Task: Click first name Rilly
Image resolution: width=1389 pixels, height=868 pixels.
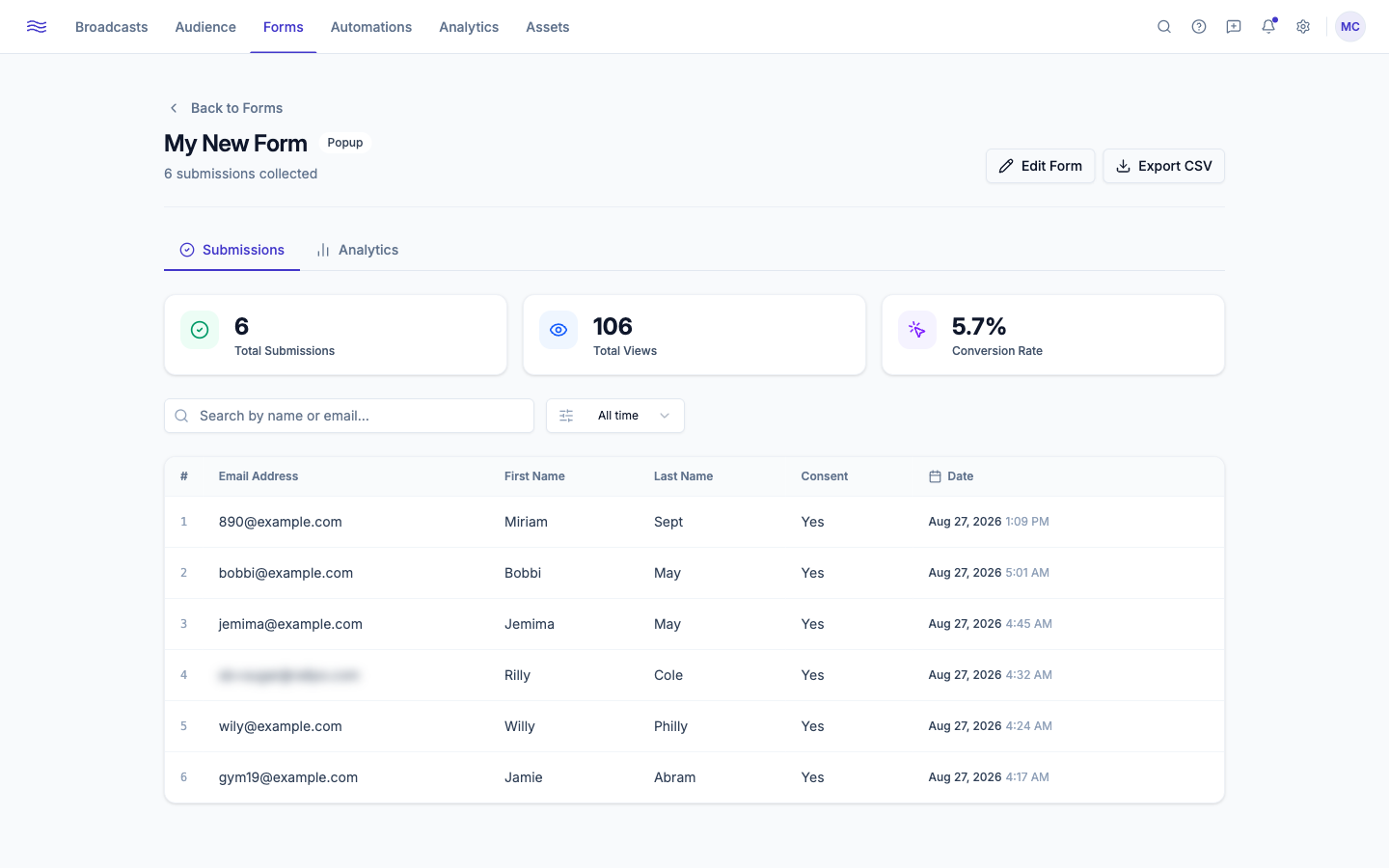Action: (517, 675)
